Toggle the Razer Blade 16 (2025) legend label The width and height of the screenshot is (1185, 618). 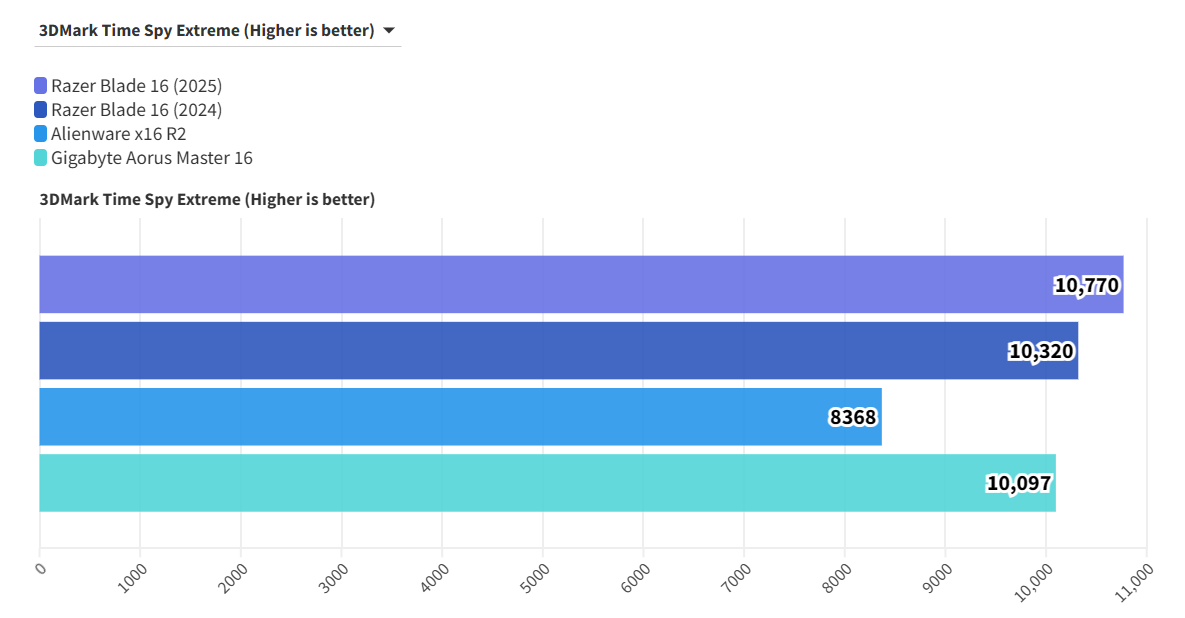(x=136, y=86)
